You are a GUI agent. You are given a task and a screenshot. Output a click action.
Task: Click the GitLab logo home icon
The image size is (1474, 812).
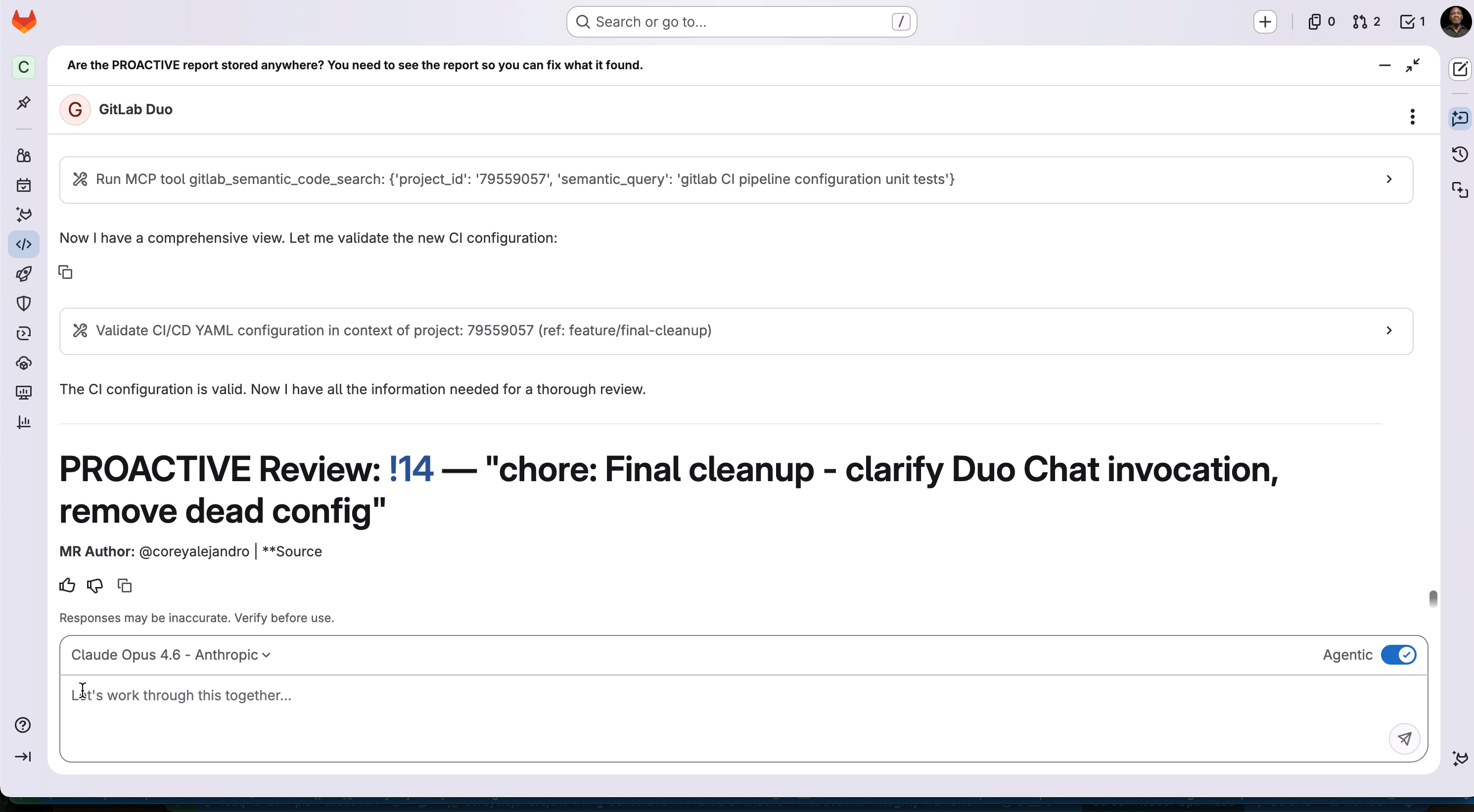click(24, 22)
